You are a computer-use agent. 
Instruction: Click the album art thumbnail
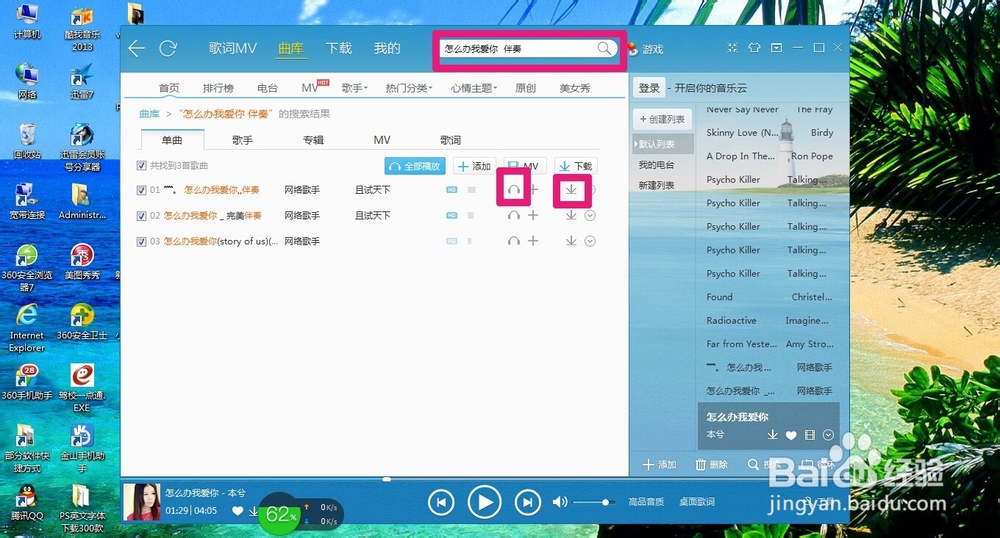[142, 502]
